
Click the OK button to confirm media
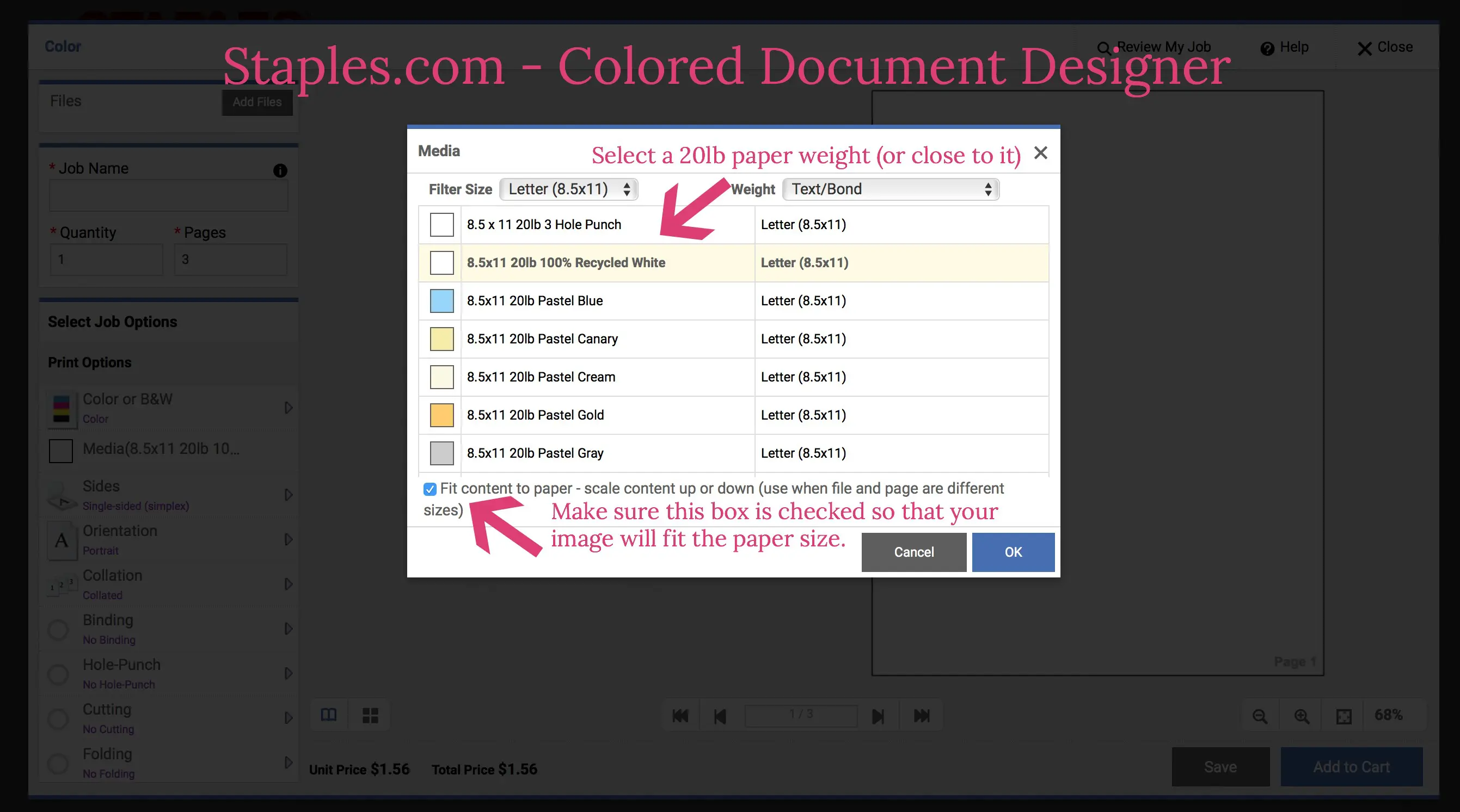coord(1012,552)
